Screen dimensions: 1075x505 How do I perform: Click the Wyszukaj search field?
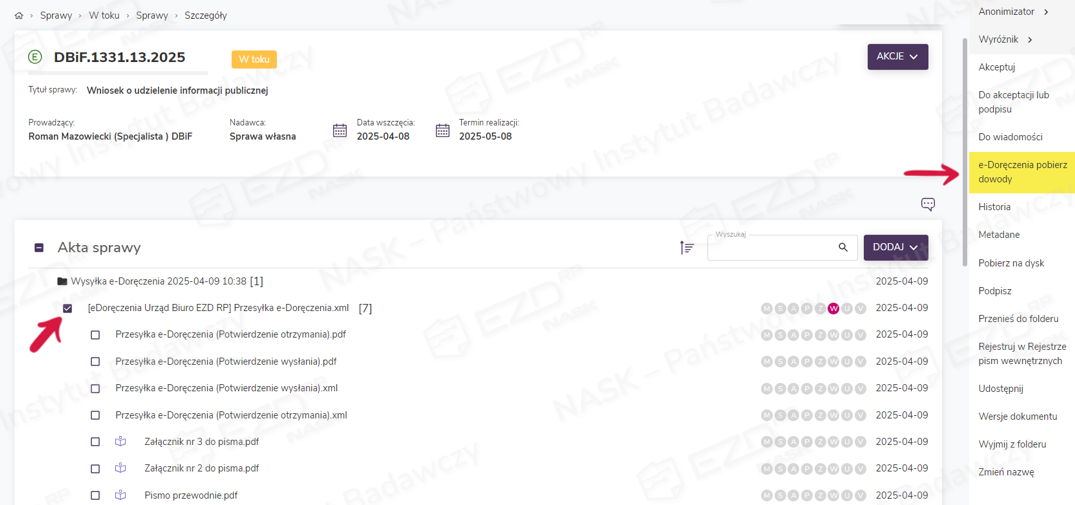pyautogui.click(x=770, y=248)
